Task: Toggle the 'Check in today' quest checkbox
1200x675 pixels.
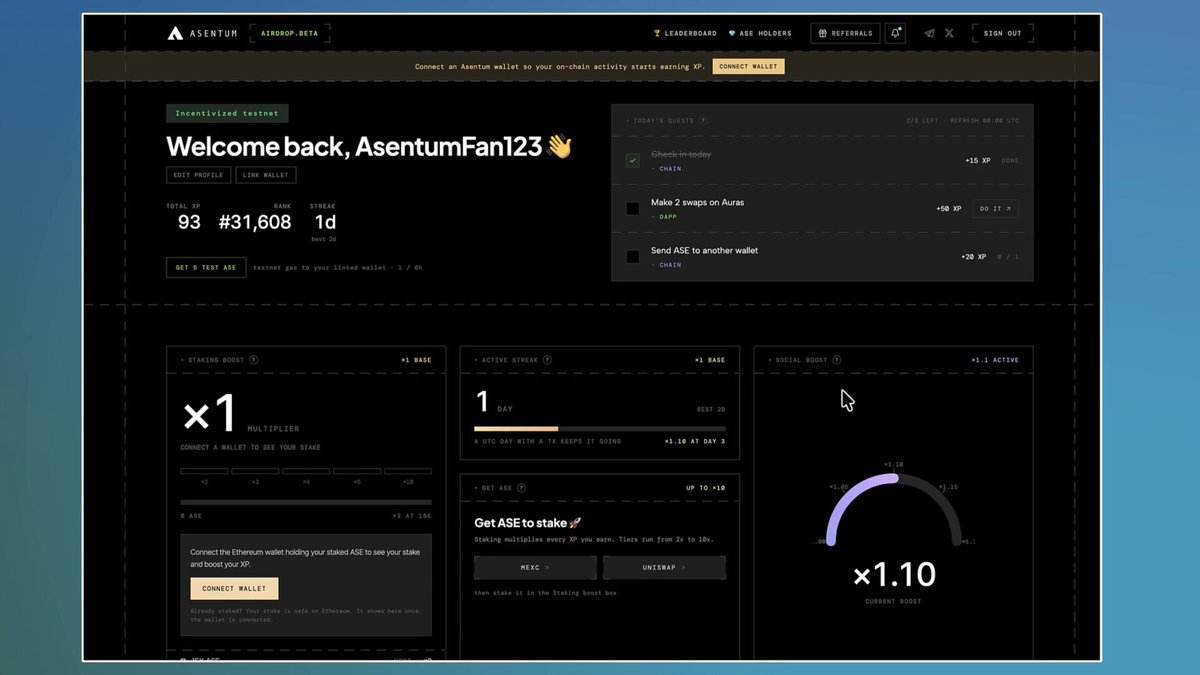Action: click(633, 161)
